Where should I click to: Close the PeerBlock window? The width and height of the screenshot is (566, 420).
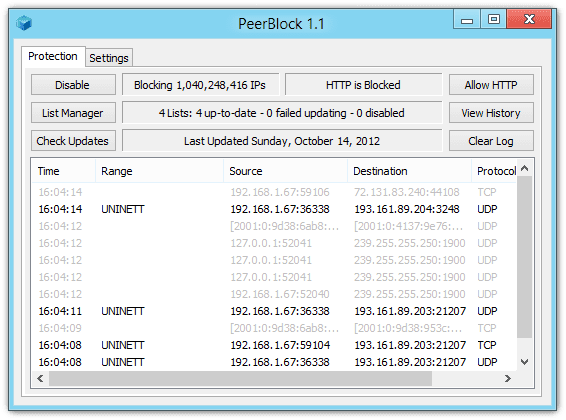click(x=529, y=19)
